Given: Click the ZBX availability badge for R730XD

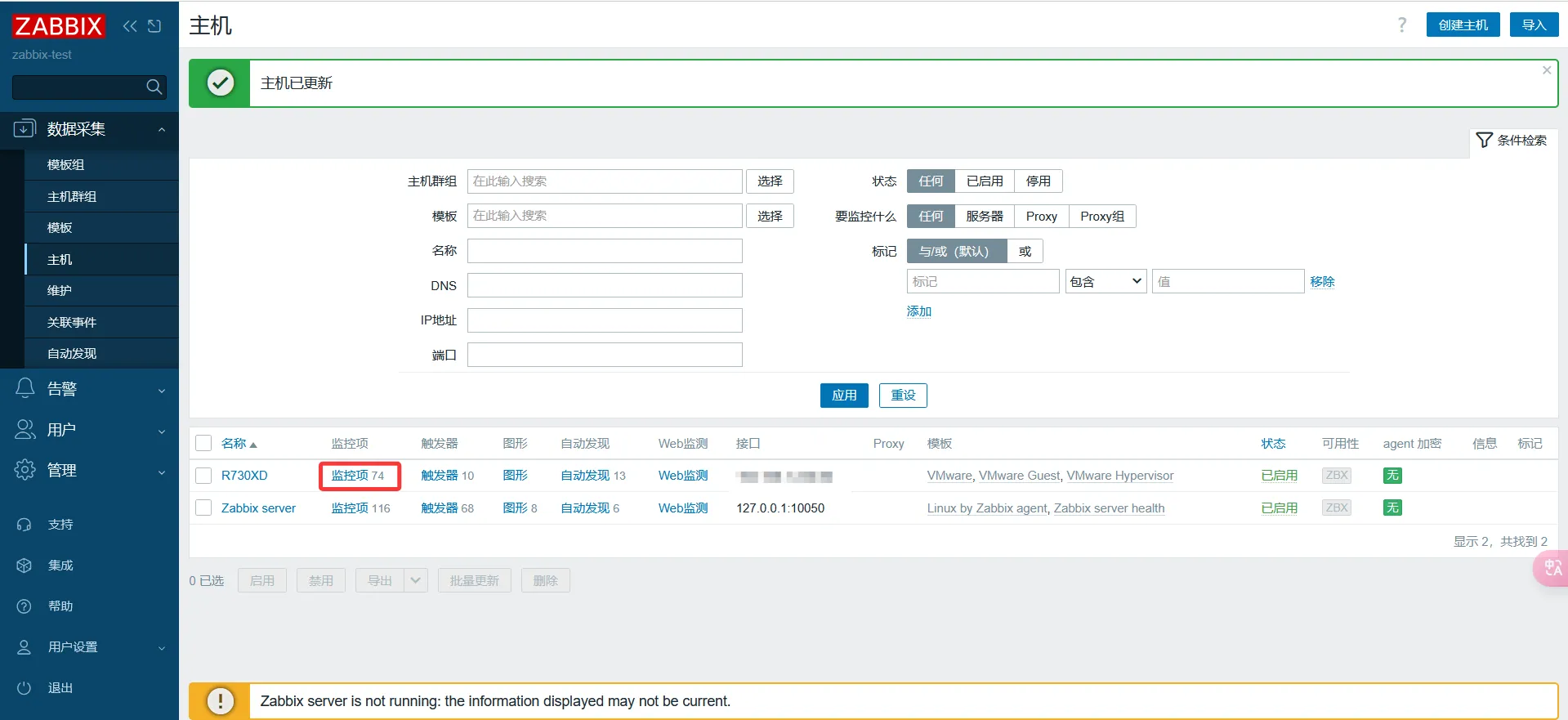Looking at the screenshot, I should [x=1337, y=476].
